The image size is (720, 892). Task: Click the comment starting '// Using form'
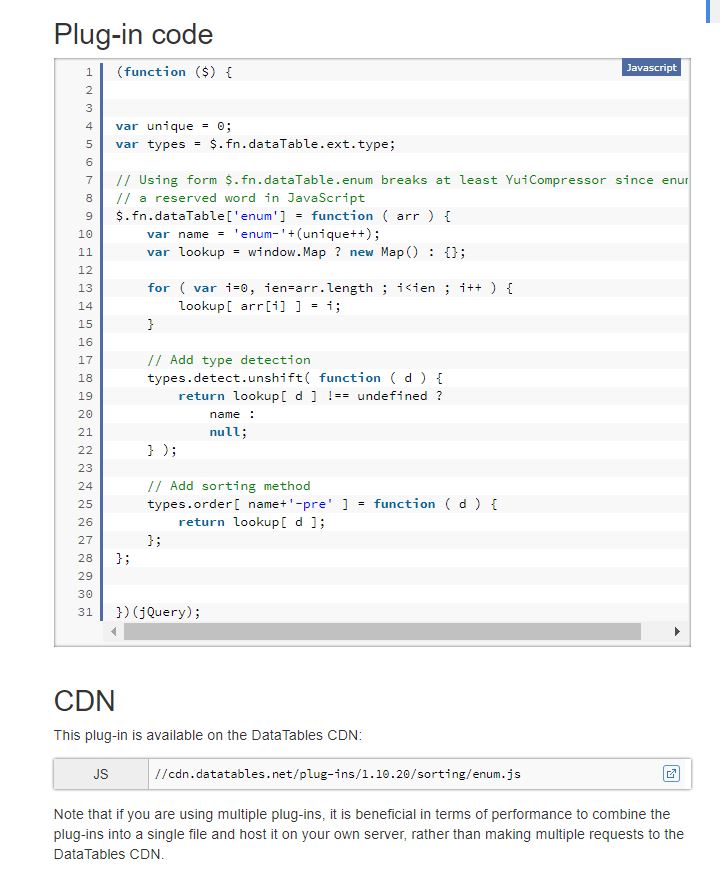coord(402,180)
